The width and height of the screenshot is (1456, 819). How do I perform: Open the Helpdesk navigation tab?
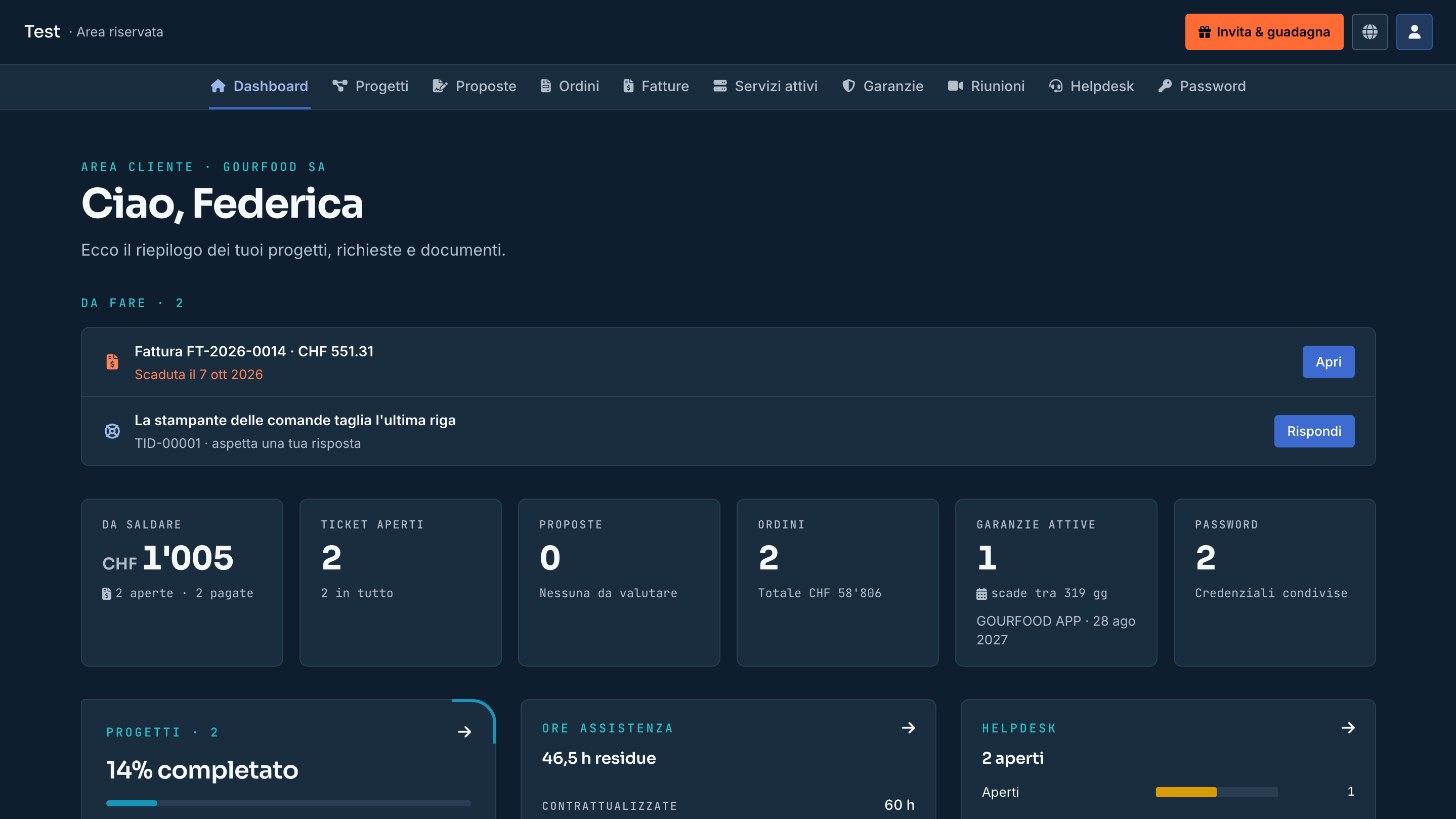pos(1091,86)
